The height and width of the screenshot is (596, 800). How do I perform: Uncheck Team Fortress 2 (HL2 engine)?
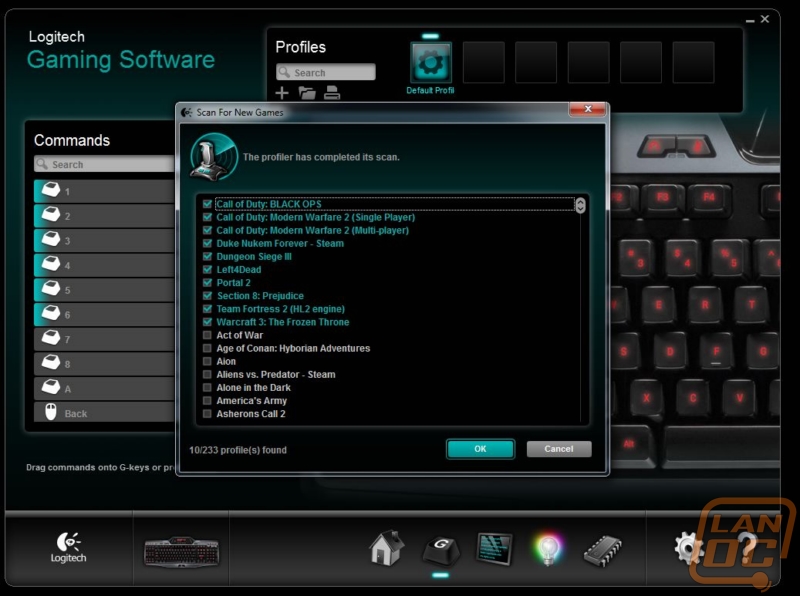[207, 309]
